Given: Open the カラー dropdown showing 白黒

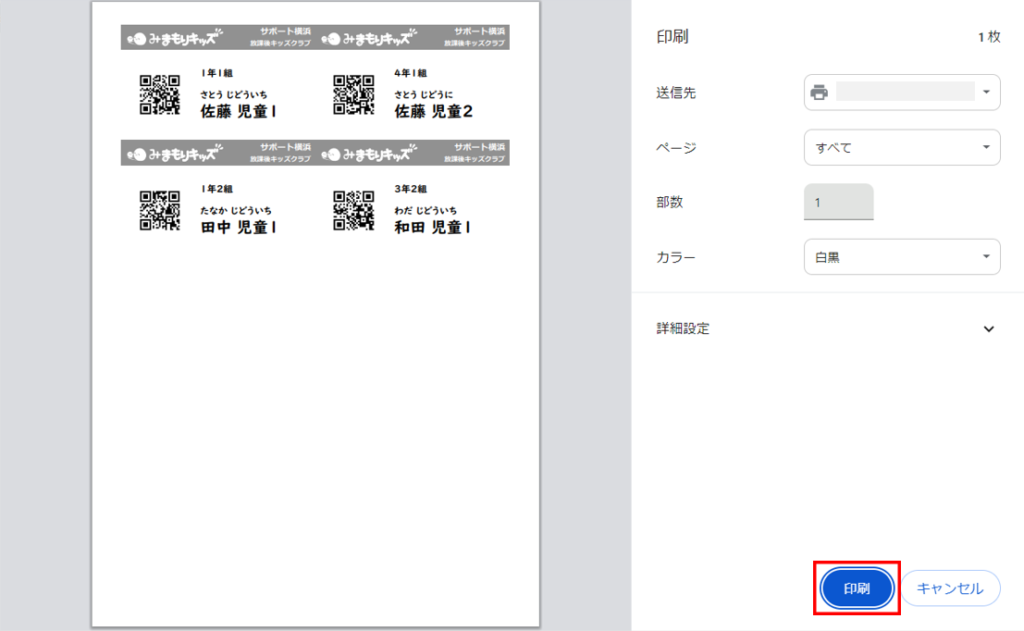Looking at the screenshot, I should pos(901,257).
